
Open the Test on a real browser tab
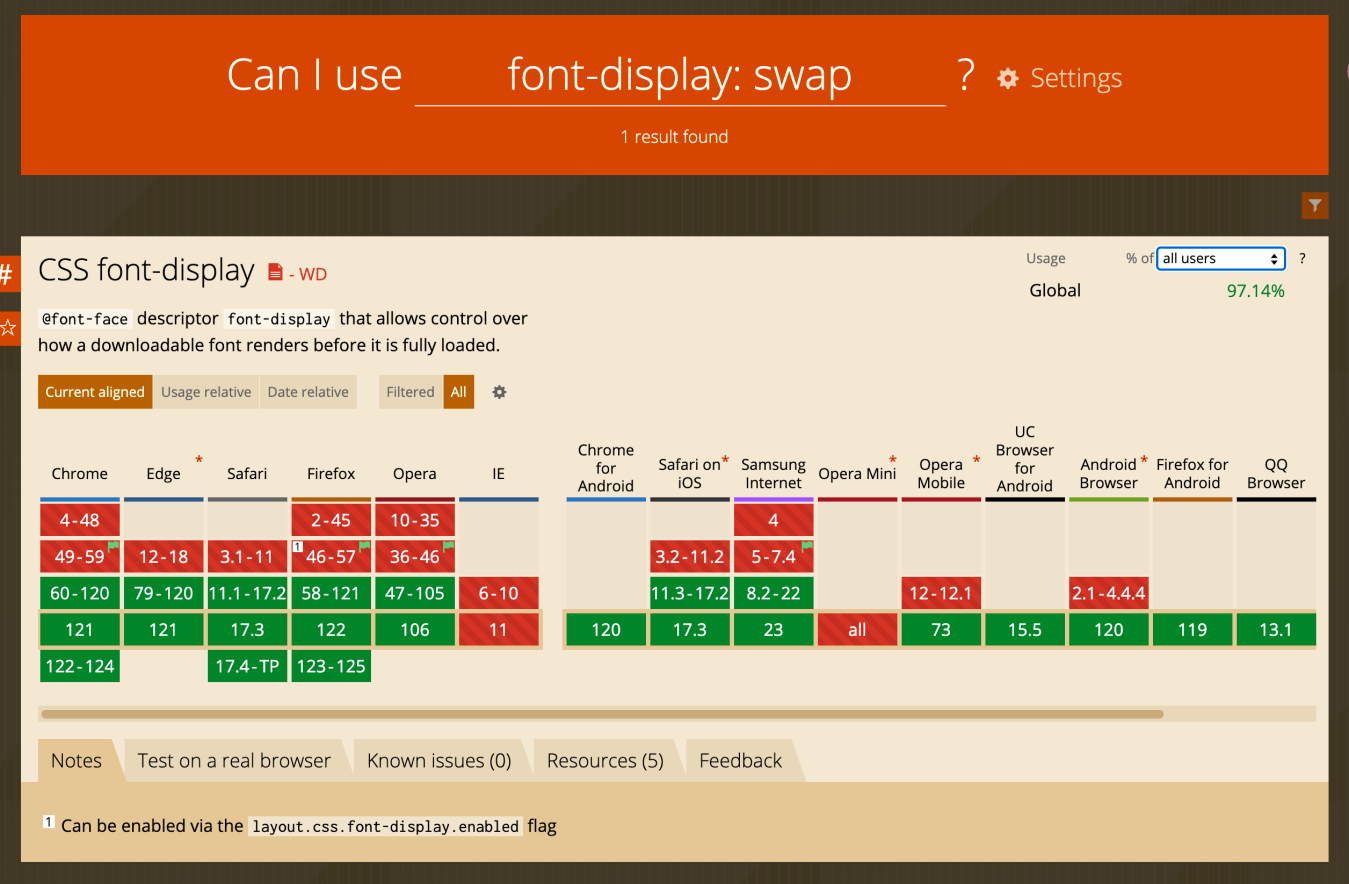point(234,761)
